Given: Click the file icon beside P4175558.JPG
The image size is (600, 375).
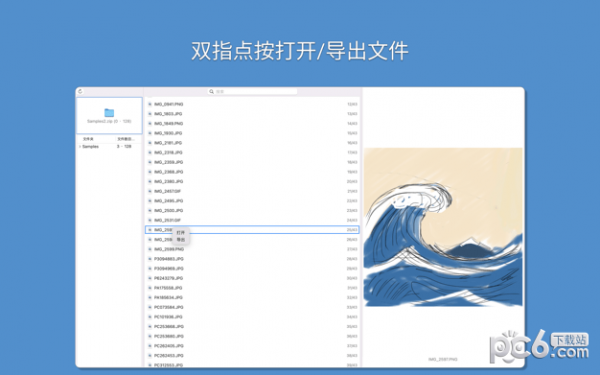Looking at the screenshot, I should (x=150, y=288).
